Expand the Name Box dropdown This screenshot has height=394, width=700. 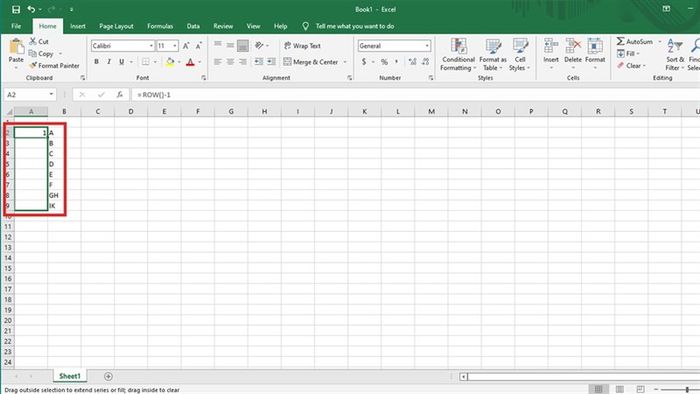point(51,95)
